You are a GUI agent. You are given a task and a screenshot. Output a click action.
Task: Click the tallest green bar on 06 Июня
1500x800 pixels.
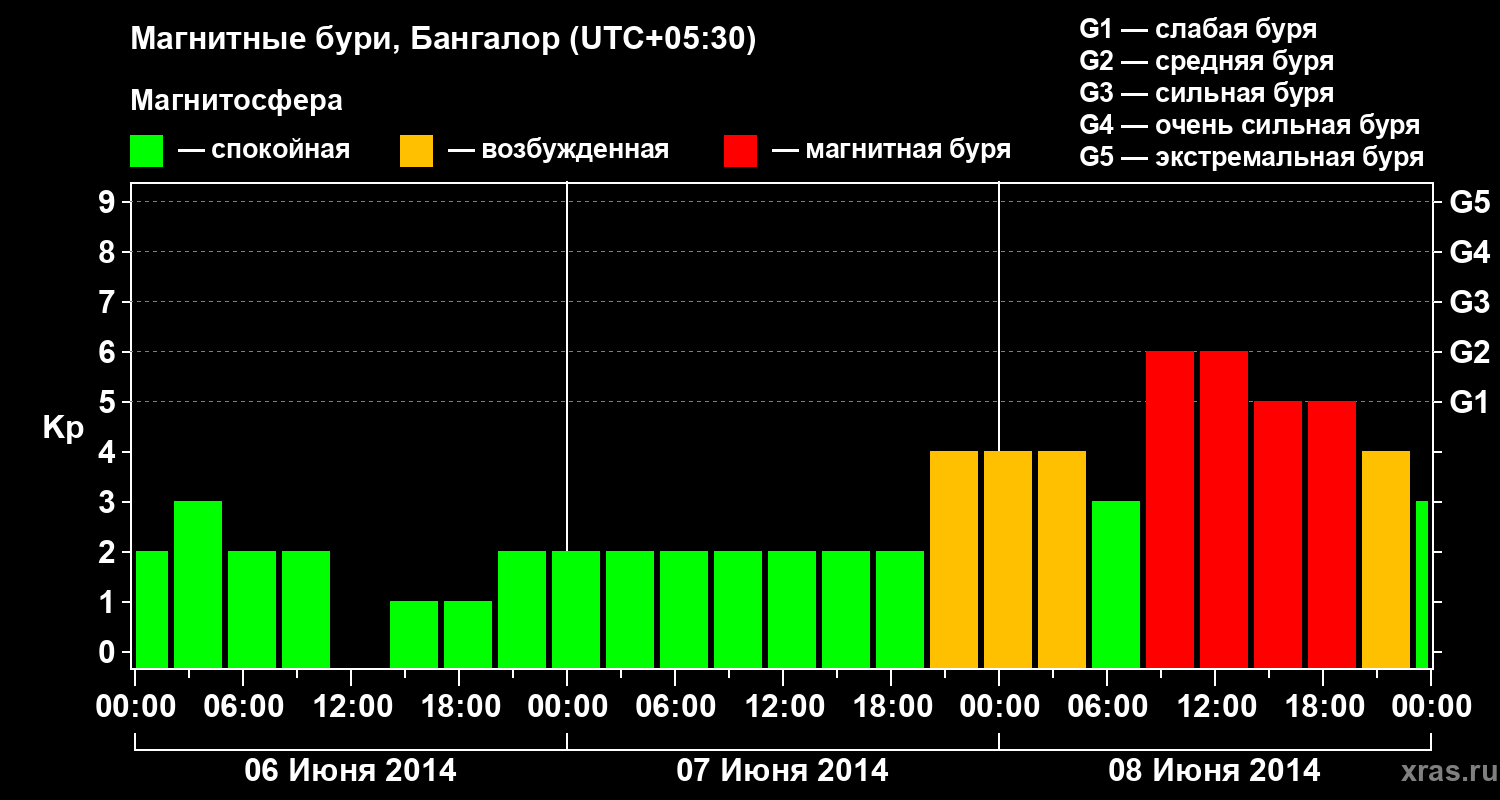pos(198,584)
